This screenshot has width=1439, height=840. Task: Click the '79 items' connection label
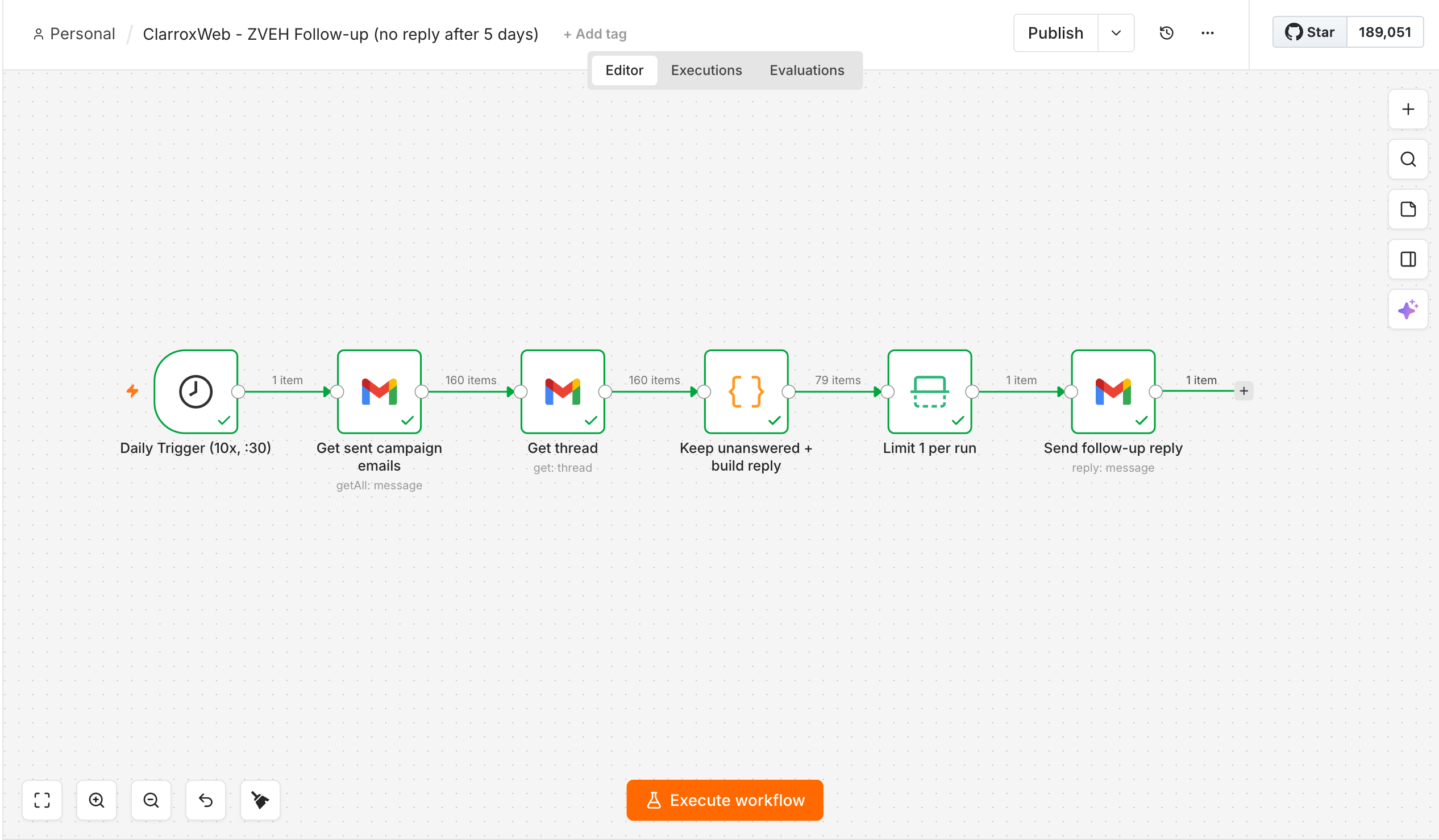(x=838, y=380)
